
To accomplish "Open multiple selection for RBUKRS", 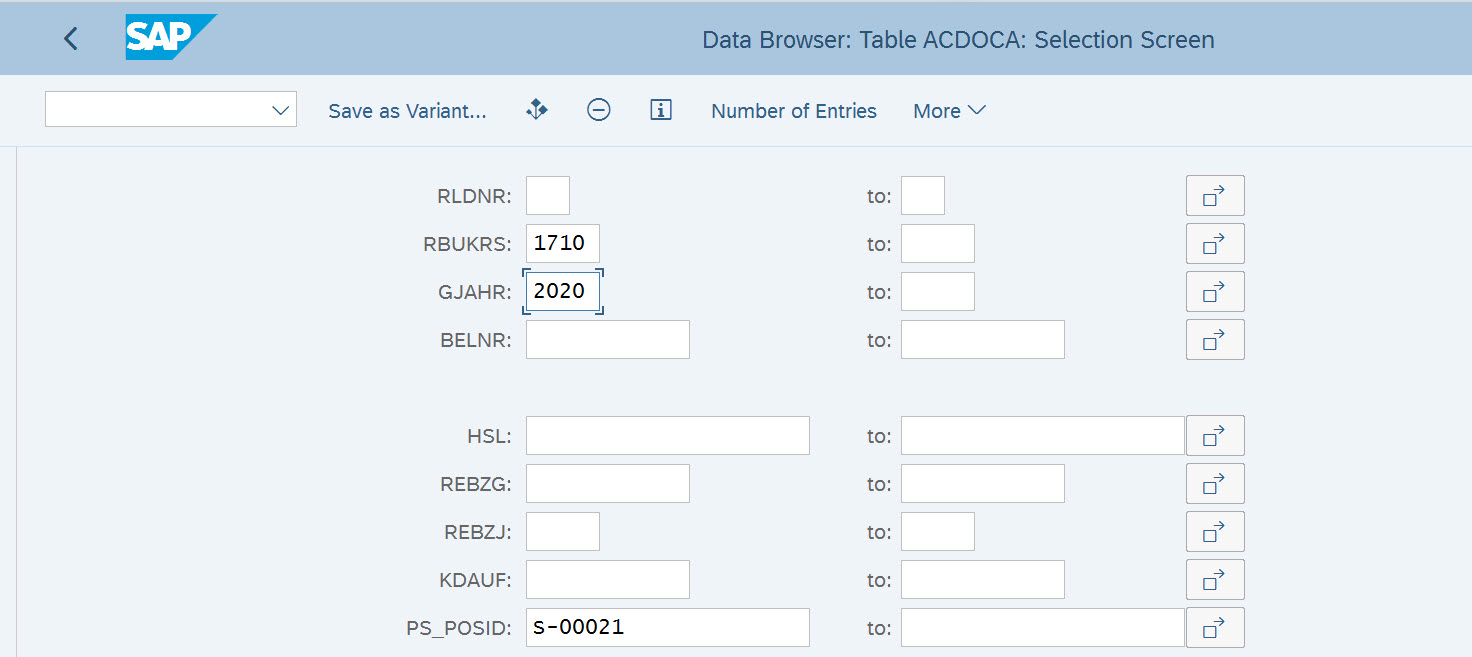I will tap(1214, 244).
